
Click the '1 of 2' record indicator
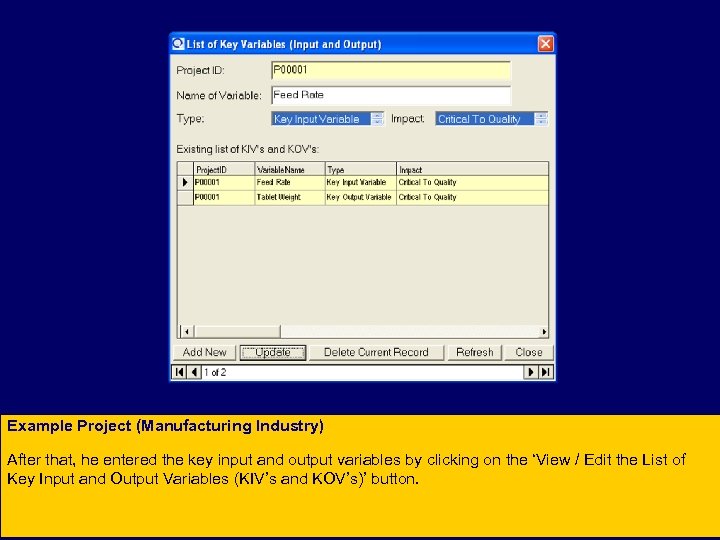click(x=215, y=372)
